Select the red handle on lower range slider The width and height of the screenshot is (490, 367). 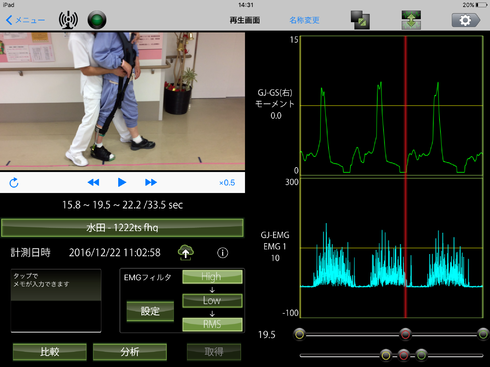pyautogui.click(x=403, y=355)
